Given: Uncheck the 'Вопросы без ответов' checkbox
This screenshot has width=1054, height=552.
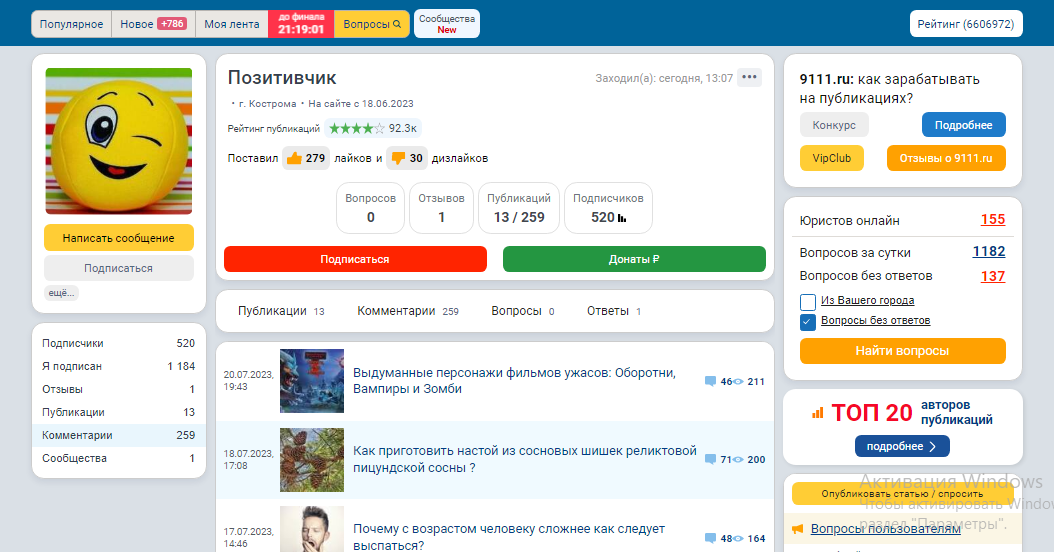Looking at the screenshot, I should pyautogui.click(x=808, y=321).
